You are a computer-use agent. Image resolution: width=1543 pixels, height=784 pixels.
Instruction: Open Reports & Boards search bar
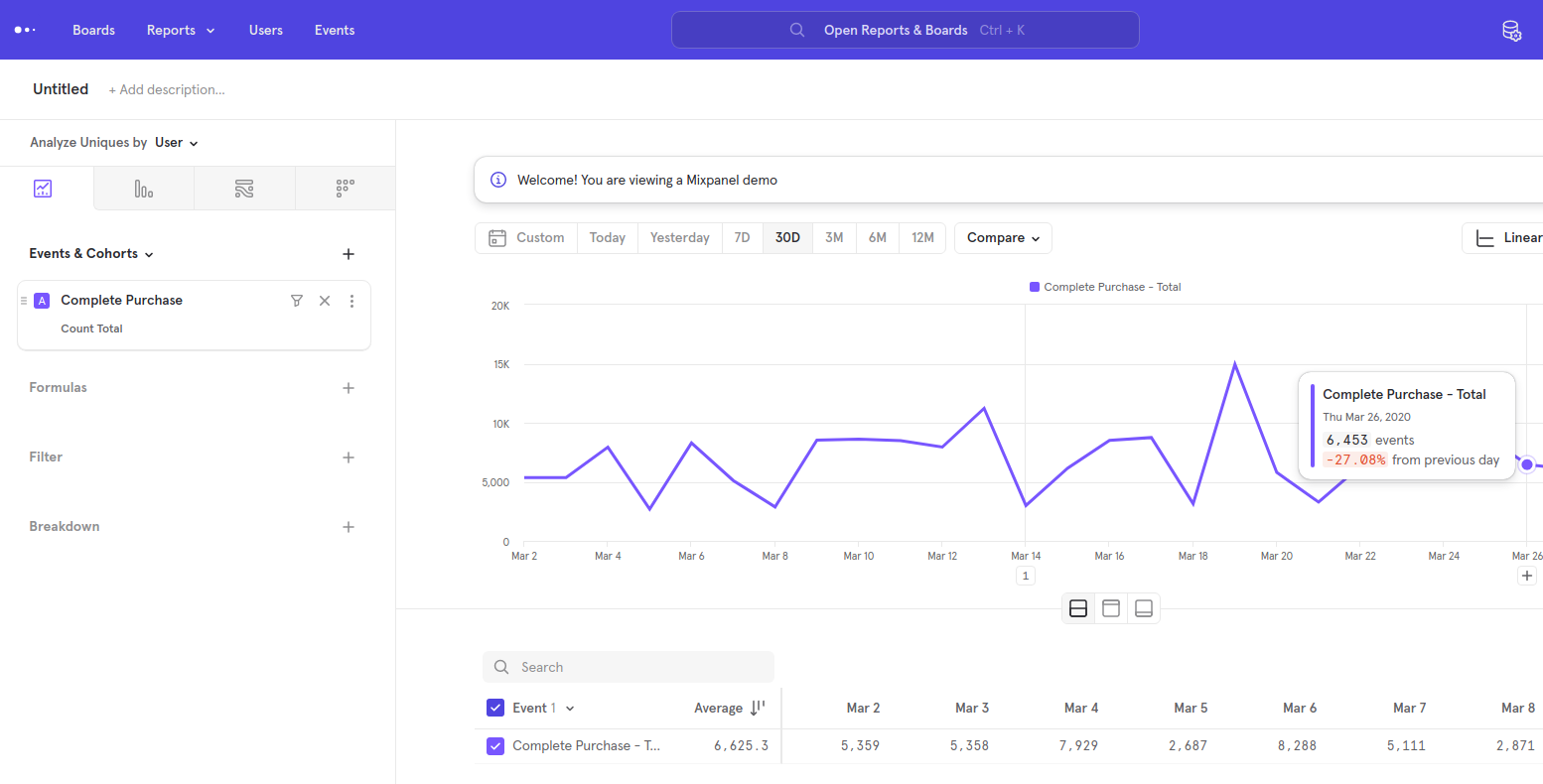(x=906, y=30)
